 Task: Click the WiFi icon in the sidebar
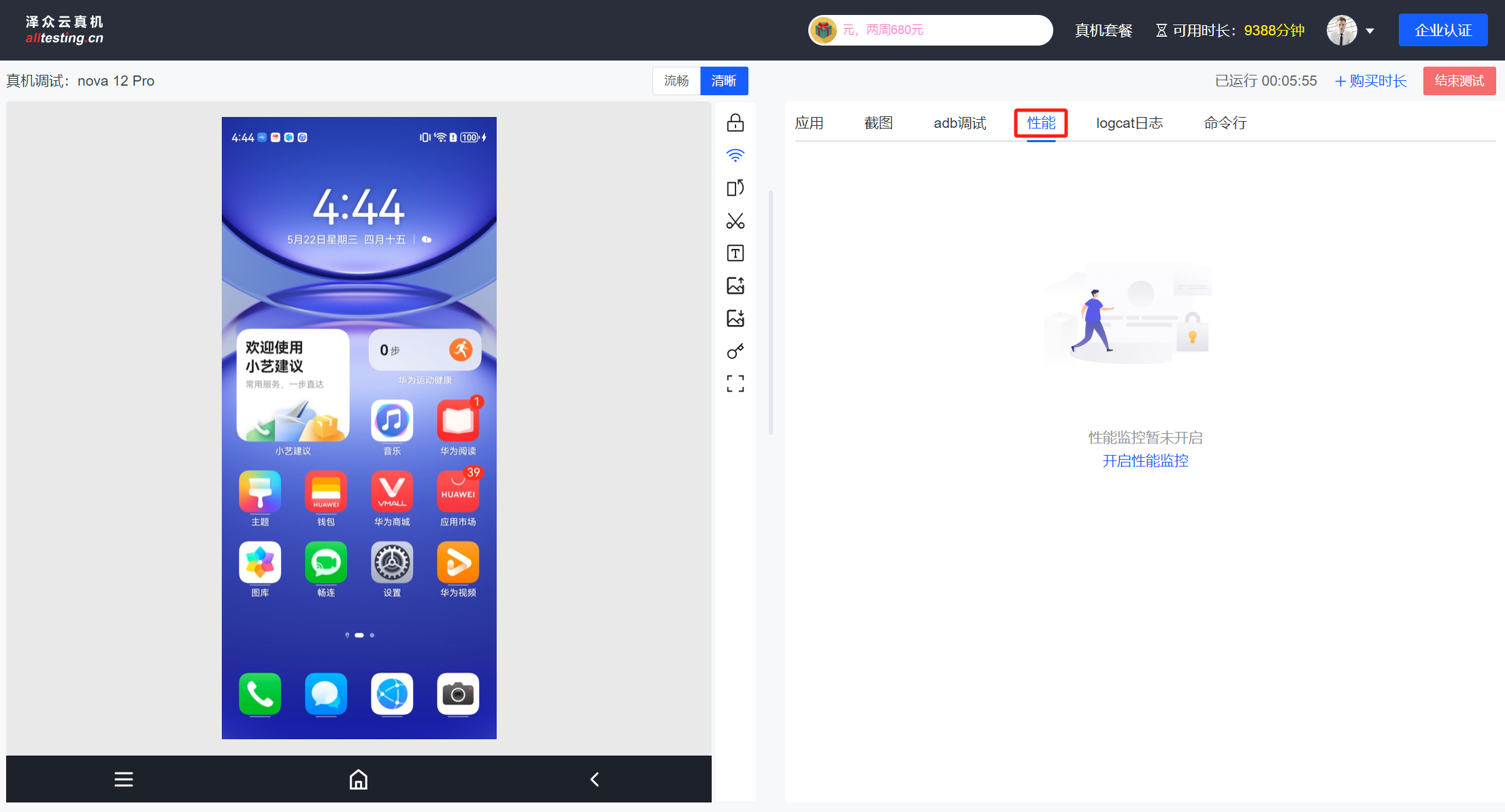(x=735, y=156)
